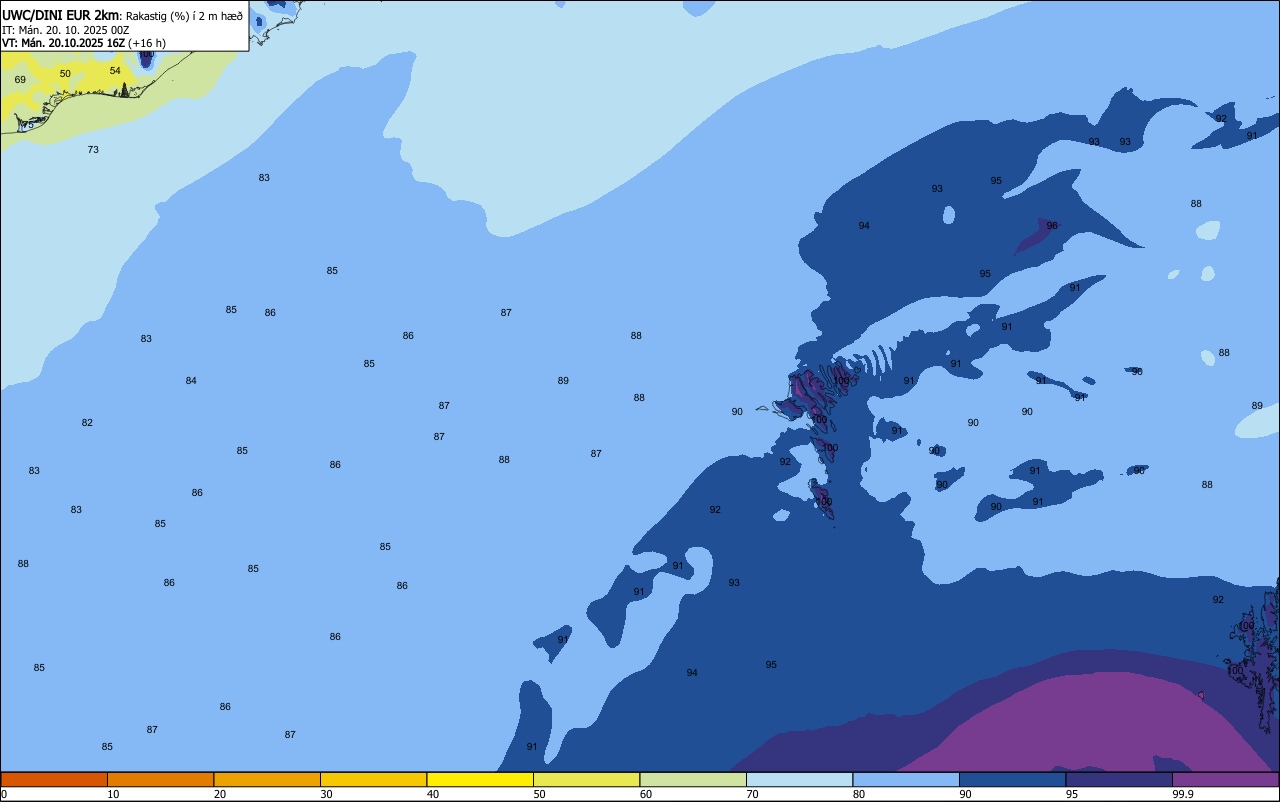Click the purple legend swatch above 99.9
This screenshot has width=1280, height=802.
[1225, 779]
